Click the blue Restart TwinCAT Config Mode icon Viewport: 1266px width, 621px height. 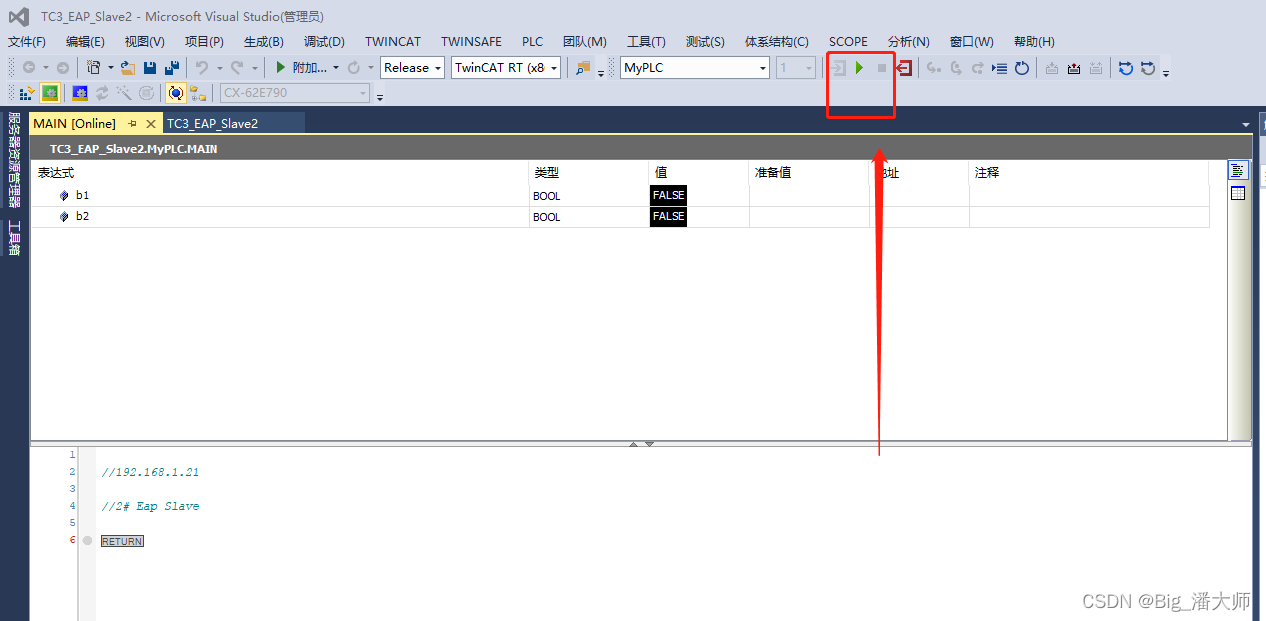80,93
